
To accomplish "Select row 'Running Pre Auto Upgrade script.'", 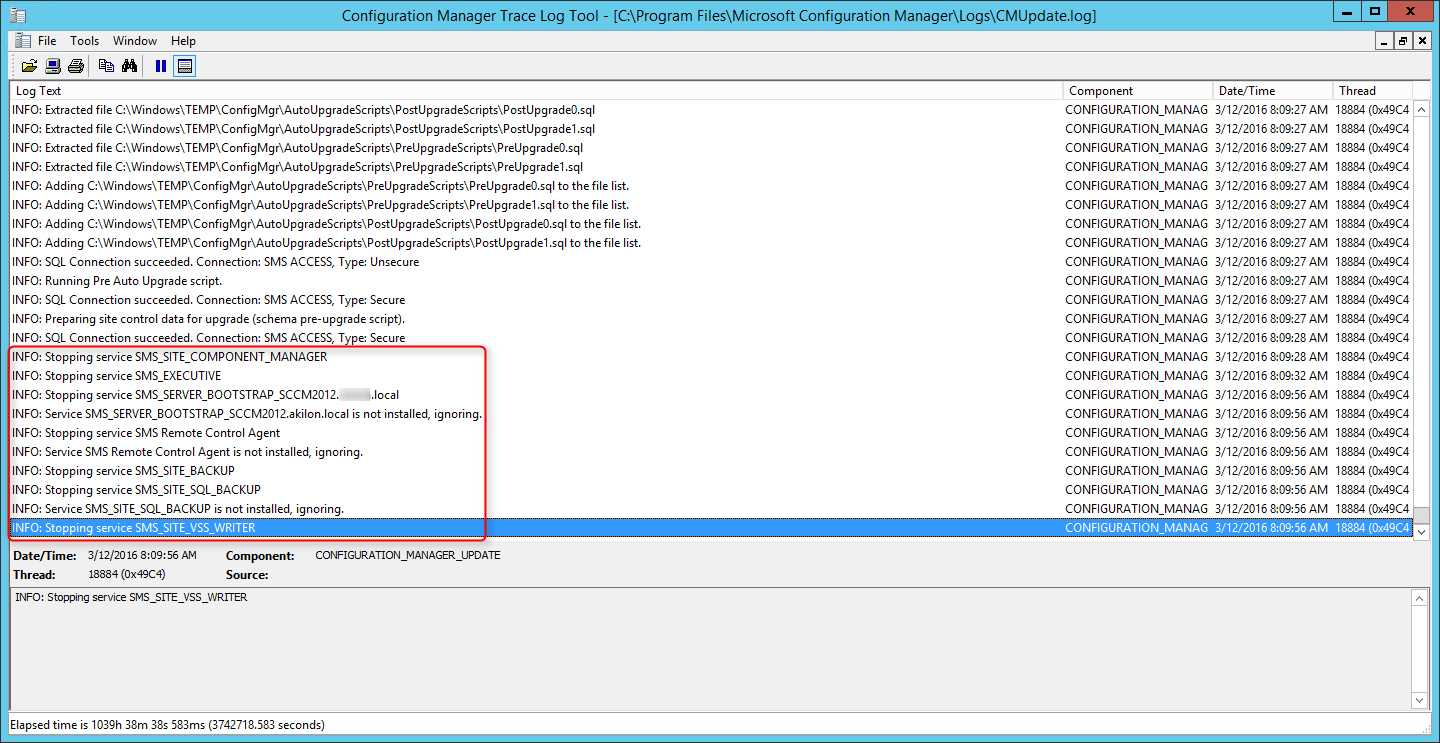I will pos(711,281).
